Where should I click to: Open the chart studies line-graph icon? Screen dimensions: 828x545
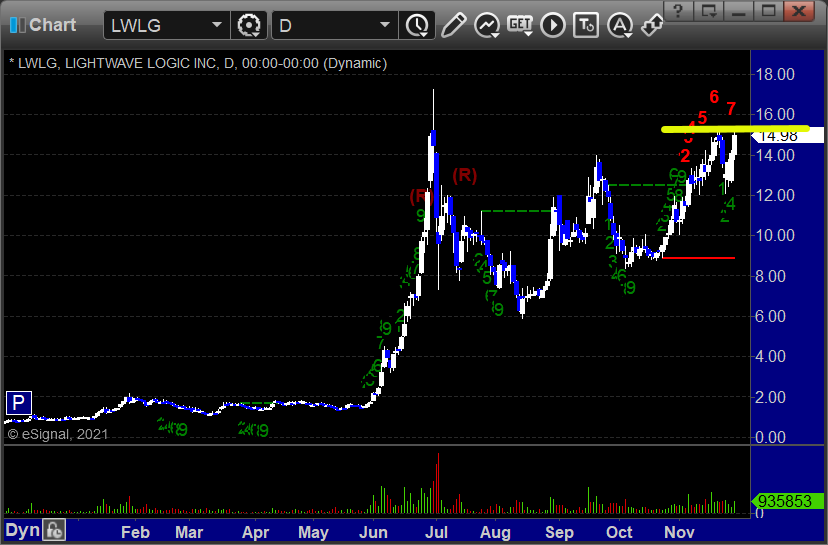487,25
